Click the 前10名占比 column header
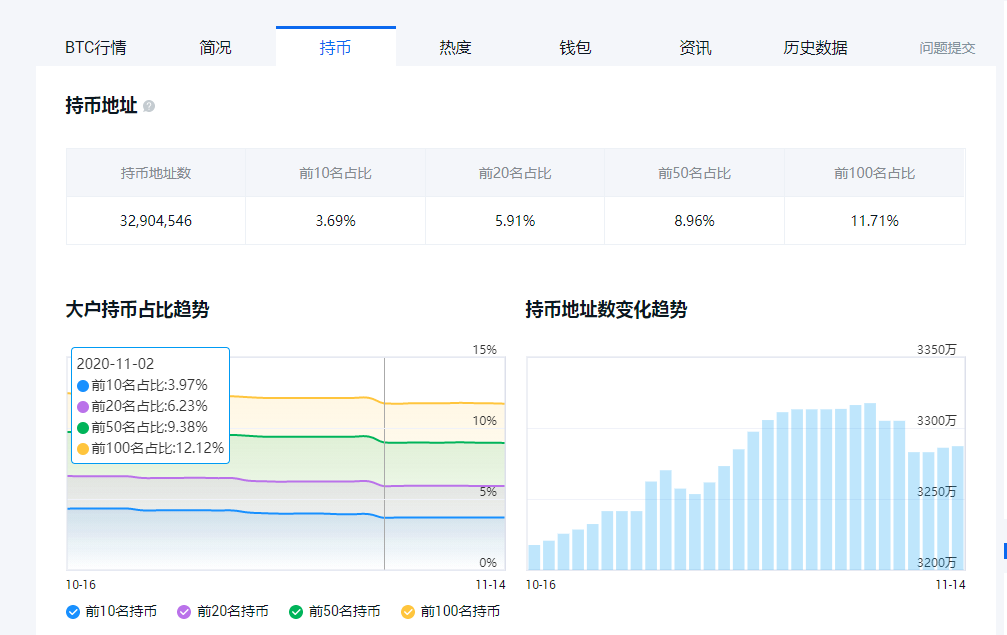The image size is (1007, 635). [x=335, y=173]
